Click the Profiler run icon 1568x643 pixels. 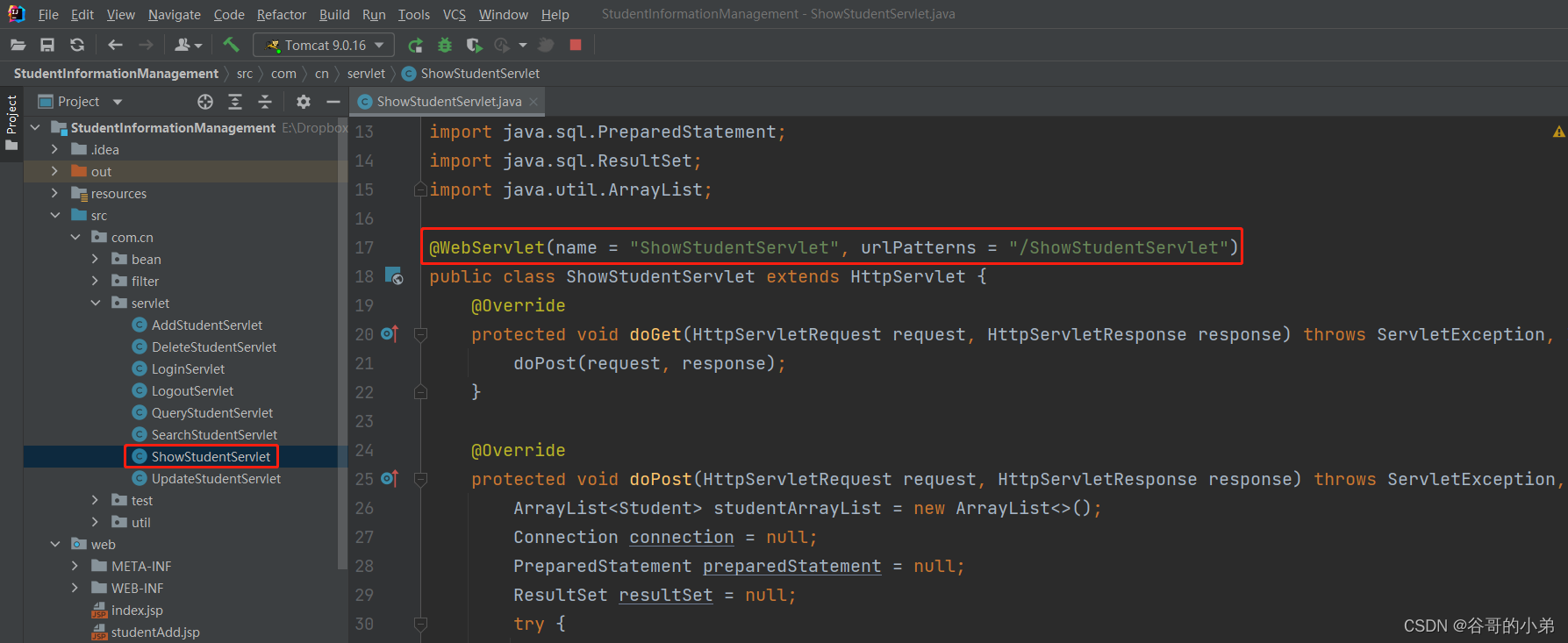coord(502,45)
